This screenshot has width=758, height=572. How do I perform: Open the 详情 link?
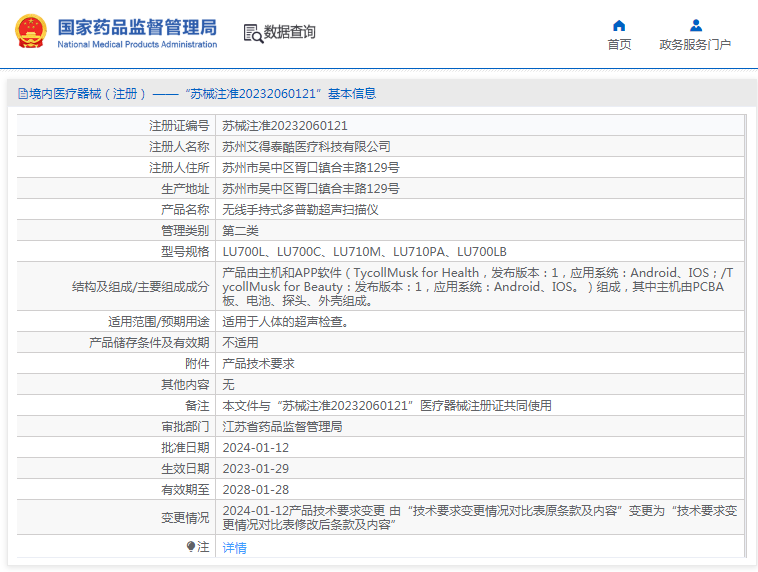(x=234, y=547)
